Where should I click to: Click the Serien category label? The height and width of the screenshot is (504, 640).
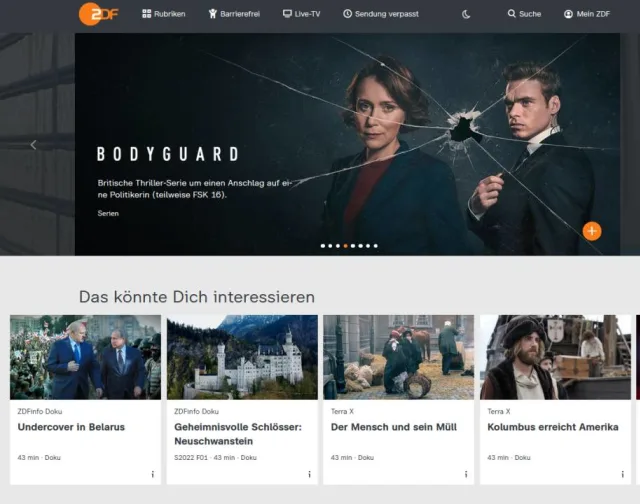[x=108, y=213]
